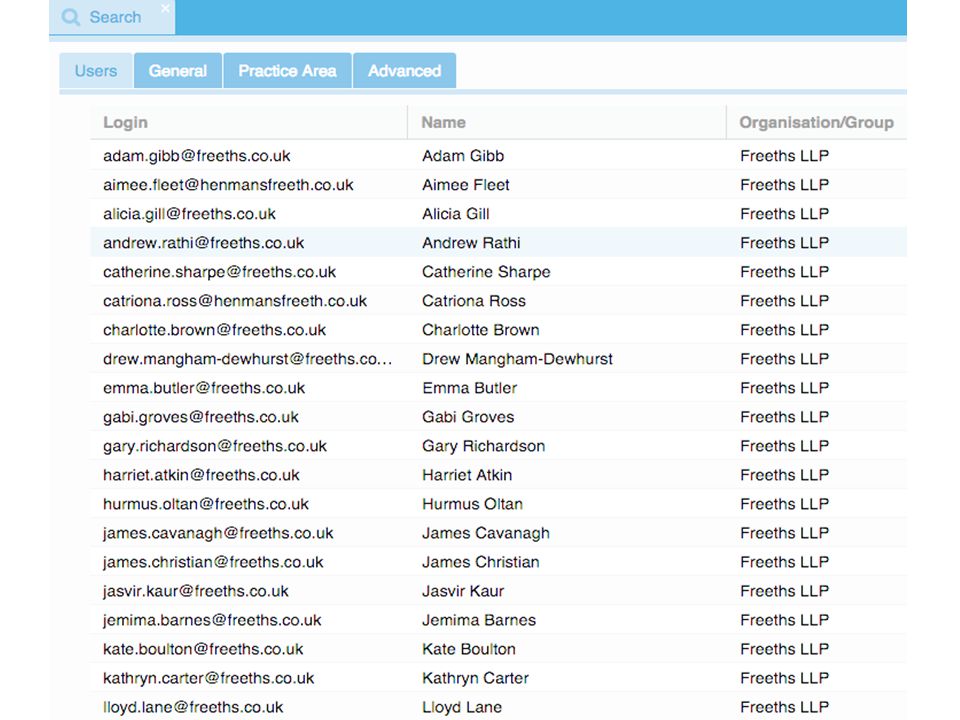Click the name Kathryn Carter
The width and height of the screenshot is (960, 720).
(475, 678)
